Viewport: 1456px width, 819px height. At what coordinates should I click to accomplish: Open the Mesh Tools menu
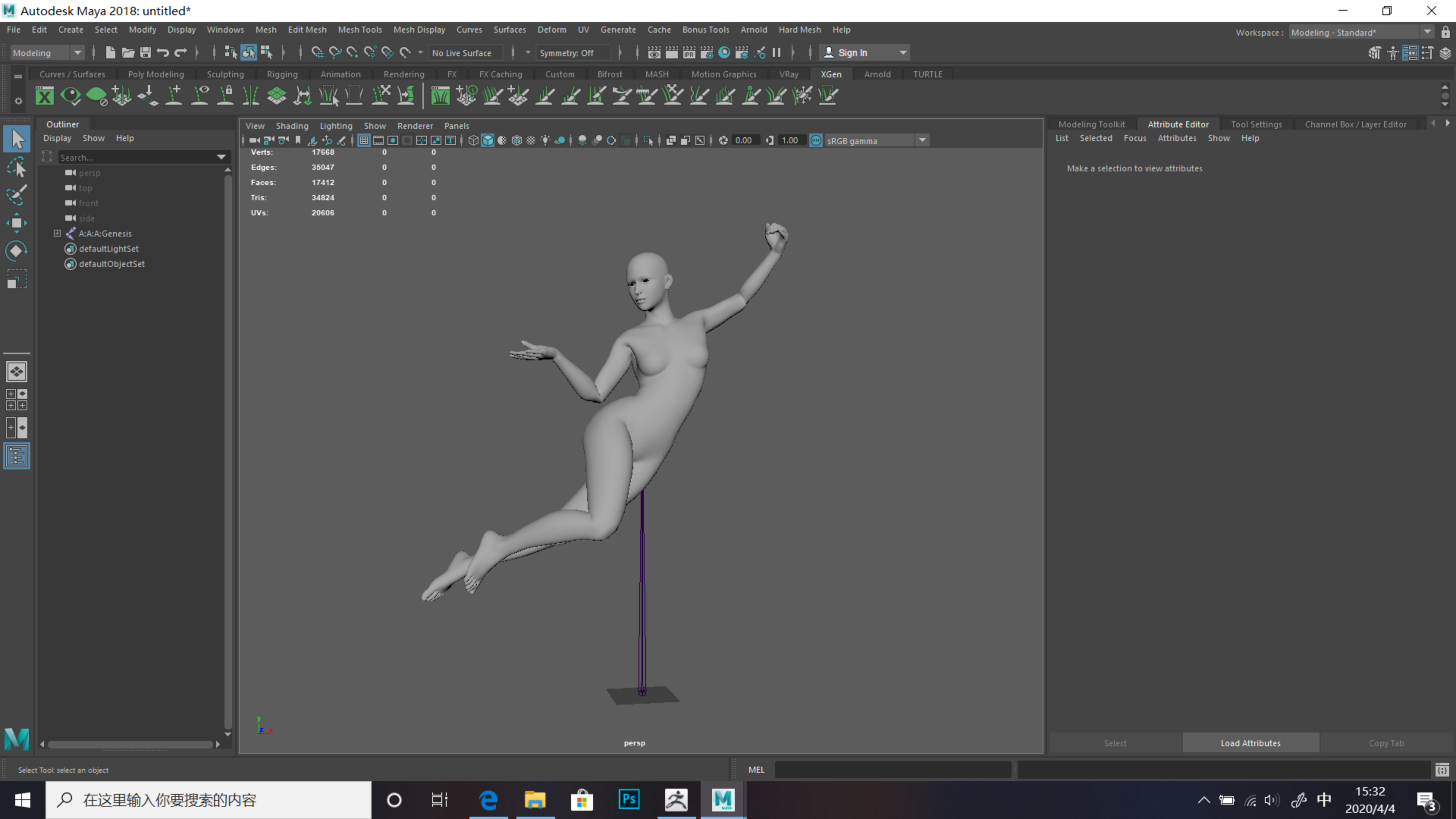pyautogui.click(x=359, y=30)
